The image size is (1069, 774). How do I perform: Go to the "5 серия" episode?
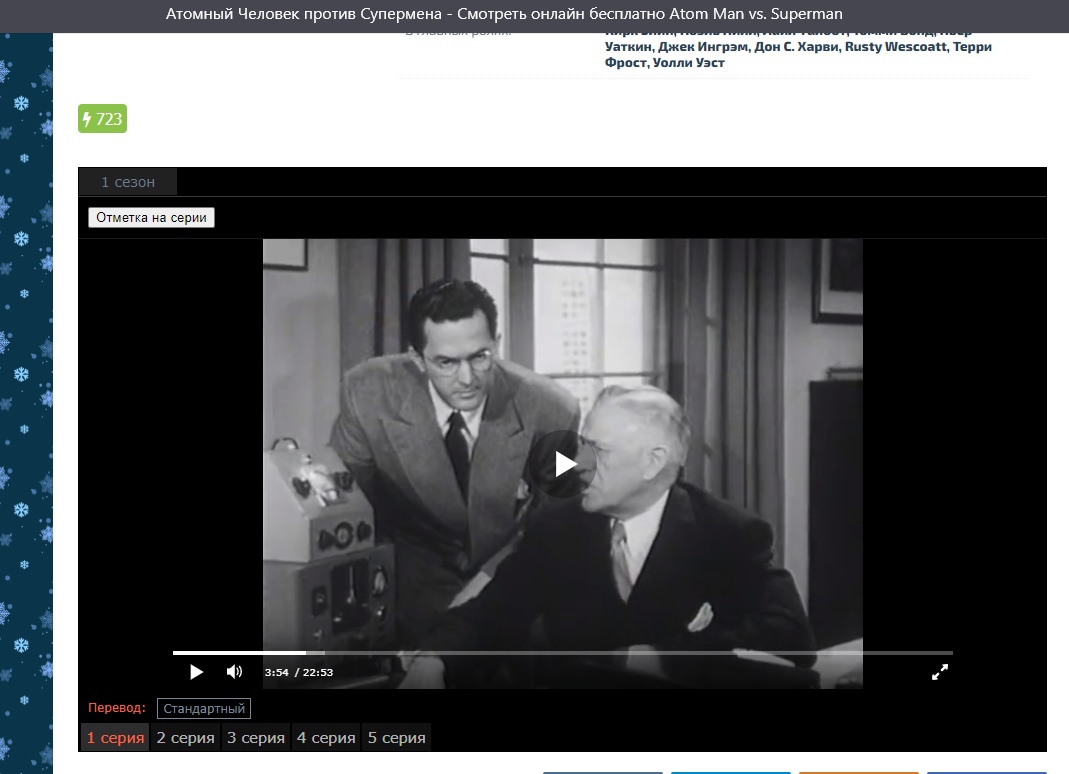(x=397, y=738)
